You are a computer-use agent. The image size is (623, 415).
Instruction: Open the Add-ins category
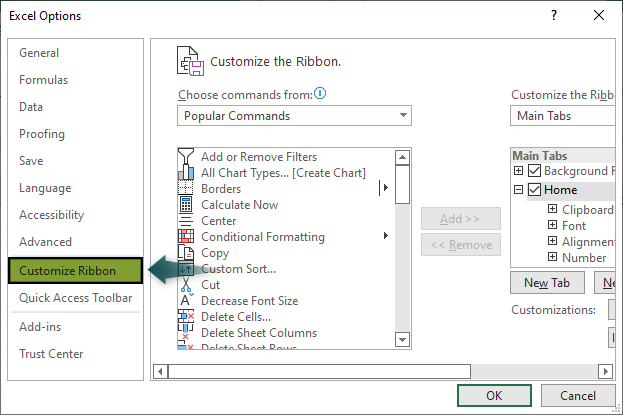pos(40,327)
